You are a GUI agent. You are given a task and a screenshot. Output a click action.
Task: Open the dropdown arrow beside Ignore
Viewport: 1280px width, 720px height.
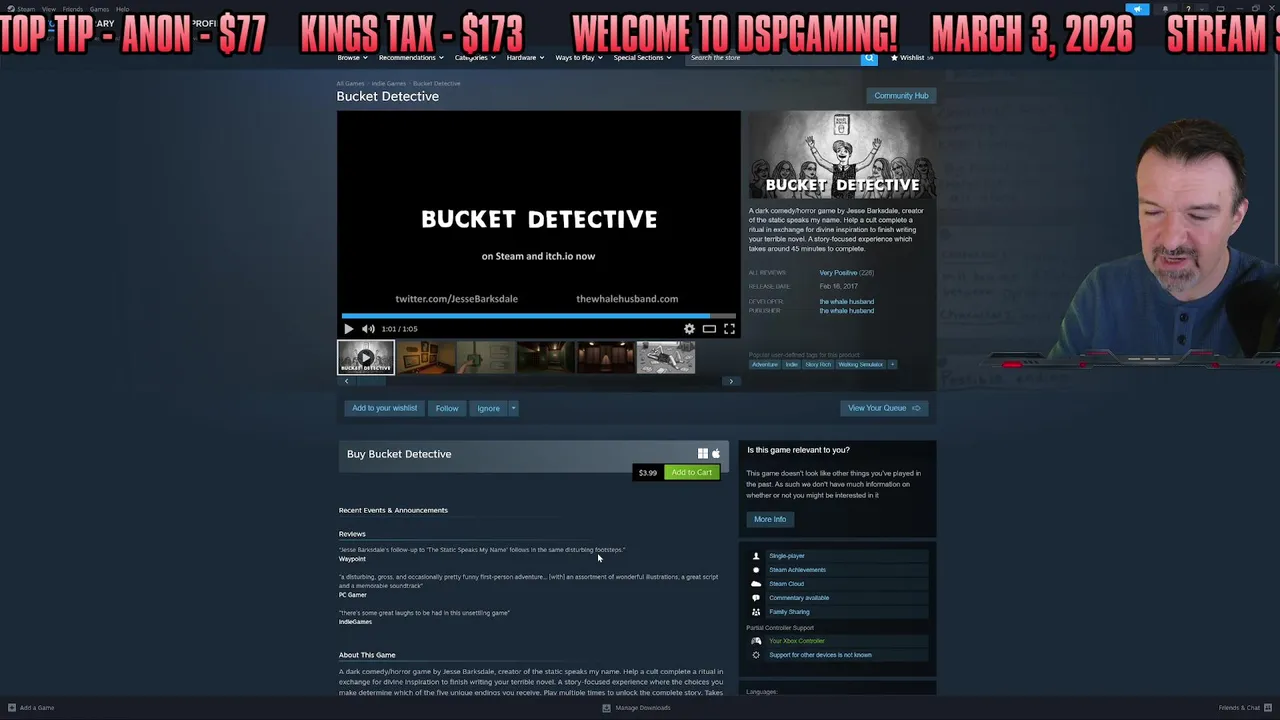click(513, 408)
